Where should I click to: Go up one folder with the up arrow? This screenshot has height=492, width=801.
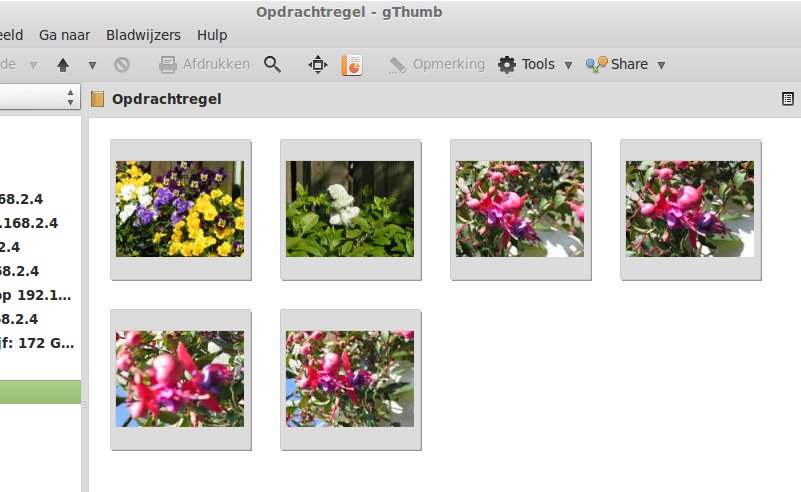coord(63,65)
